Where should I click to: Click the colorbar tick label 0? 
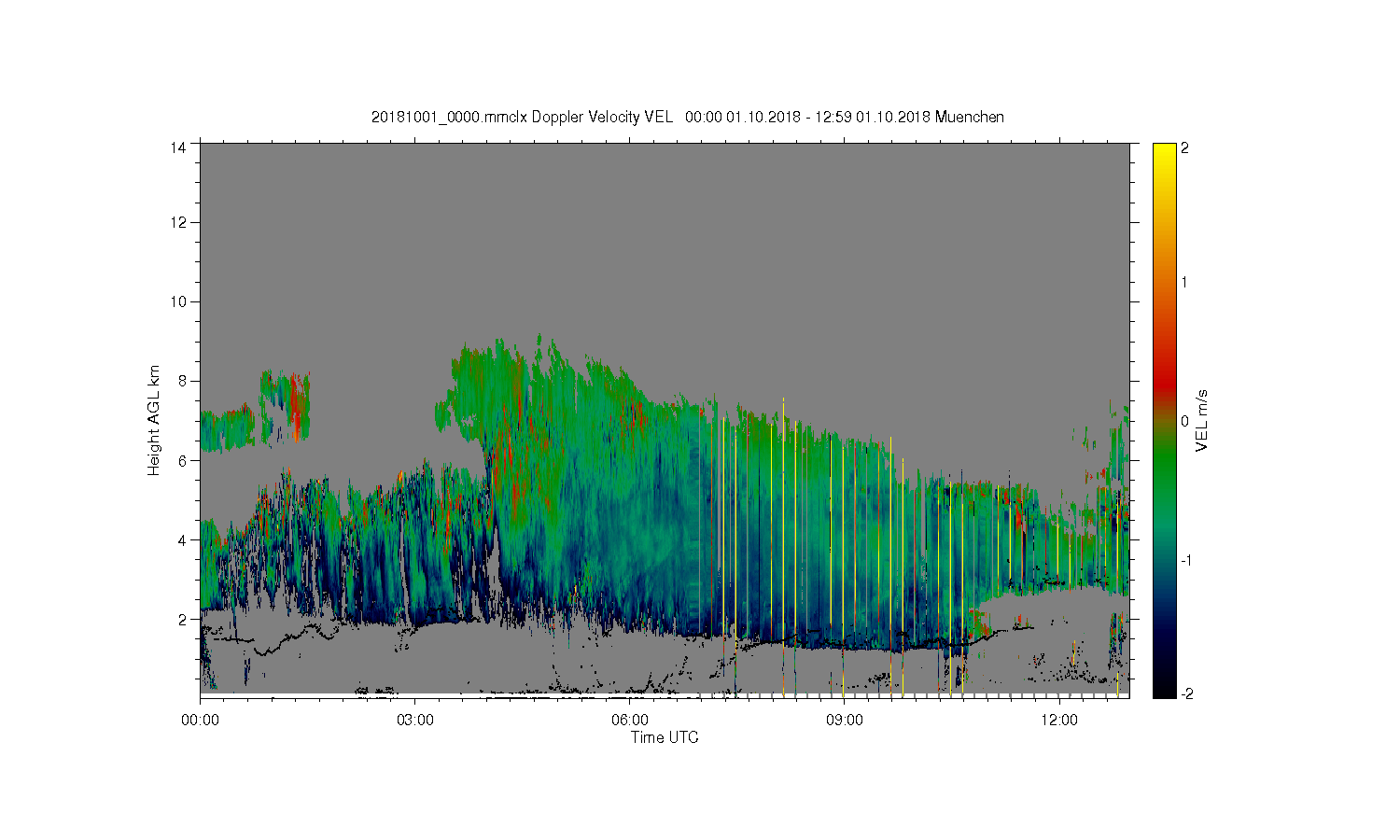(1185, 421)
